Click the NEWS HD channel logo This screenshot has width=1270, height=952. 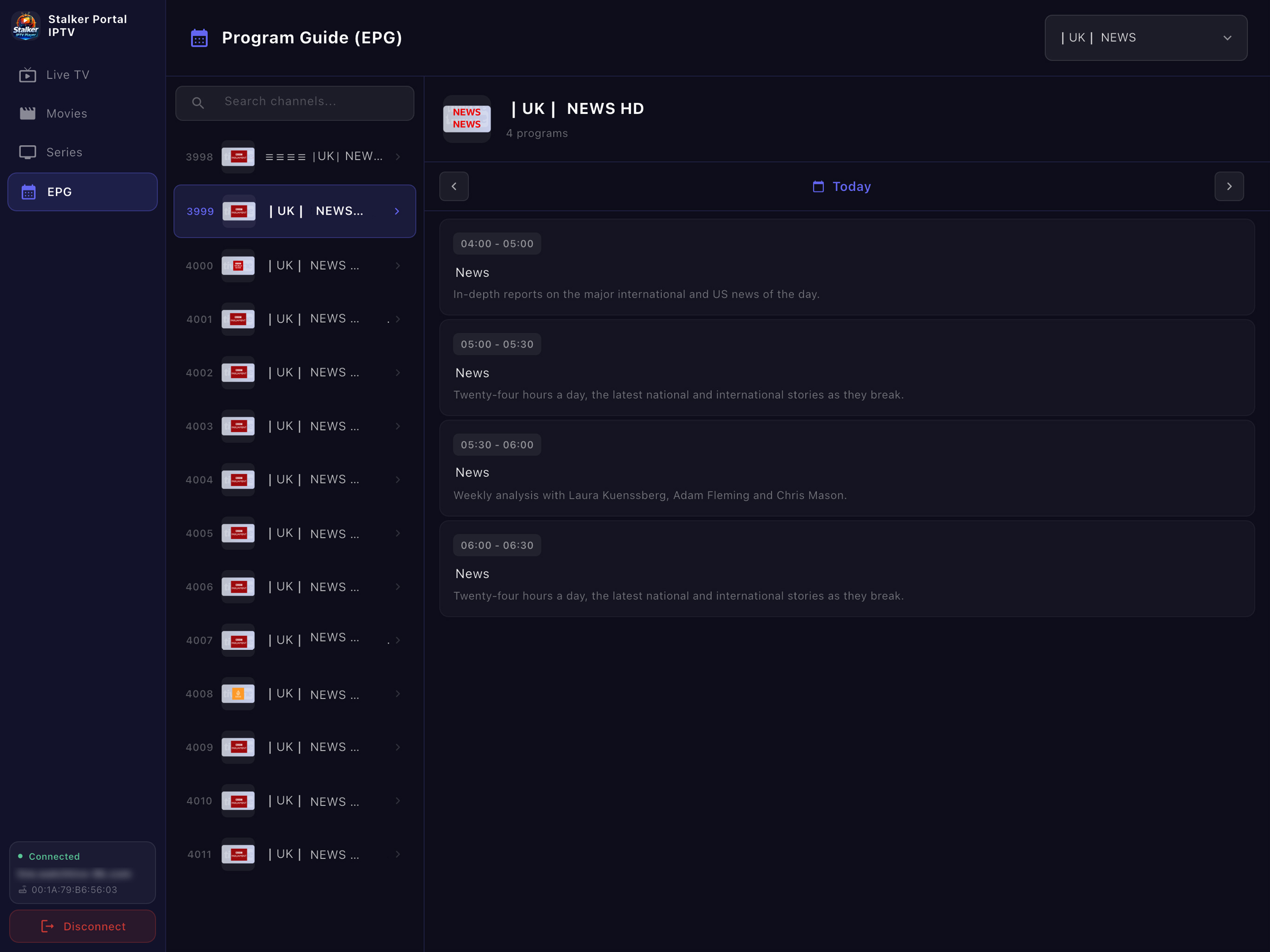click(x=467, y=119)
